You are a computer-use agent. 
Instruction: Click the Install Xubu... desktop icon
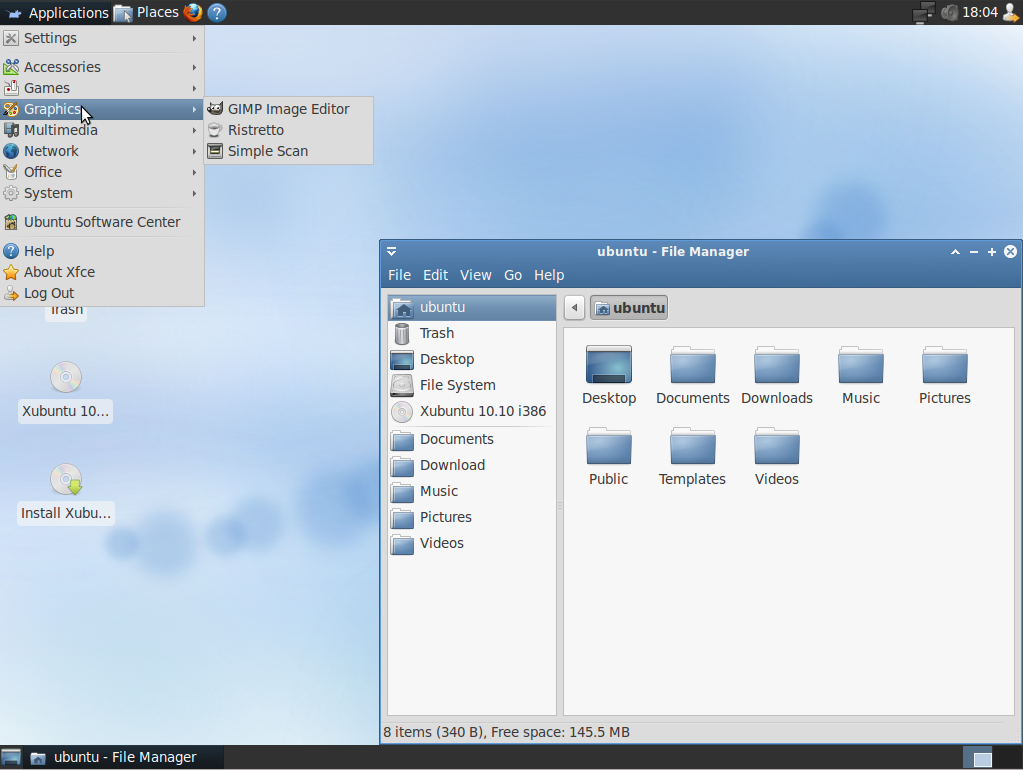66,480
